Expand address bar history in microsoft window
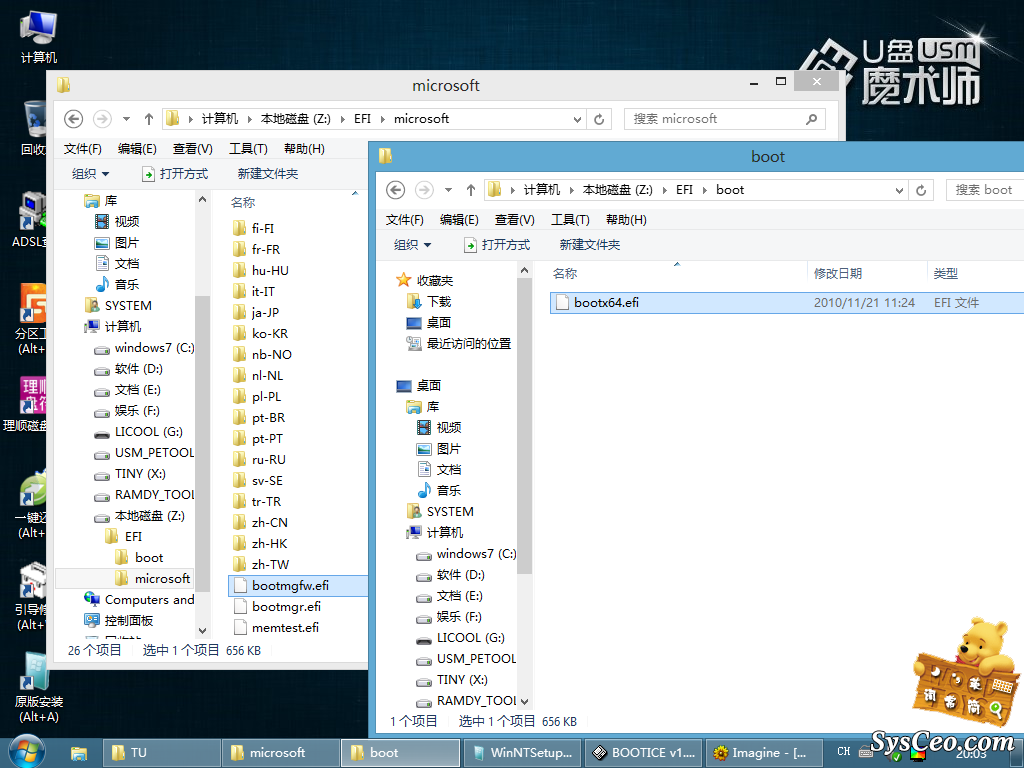 click(577, 119)
